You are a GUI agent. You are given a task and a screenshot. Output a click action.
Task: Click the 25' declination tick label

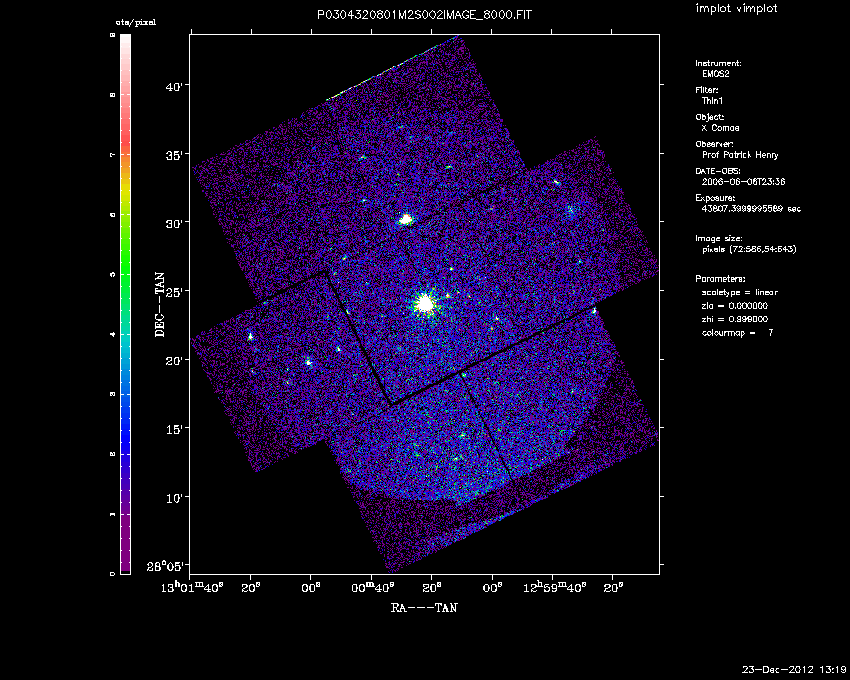coord(175,292)
